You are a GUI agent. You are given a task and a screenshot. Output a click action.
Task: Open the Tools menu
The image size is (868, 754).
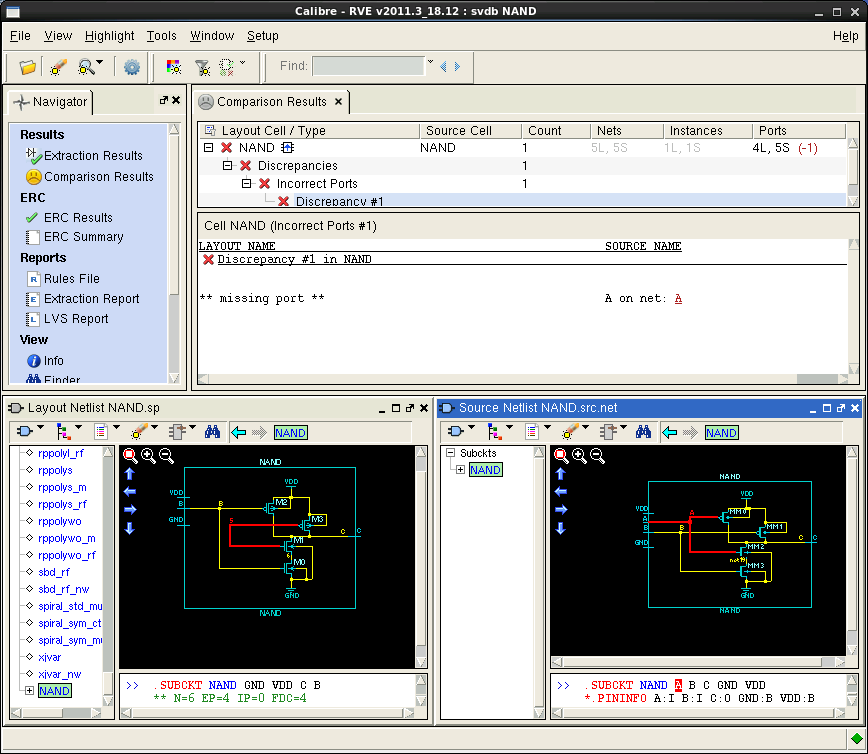161,36
